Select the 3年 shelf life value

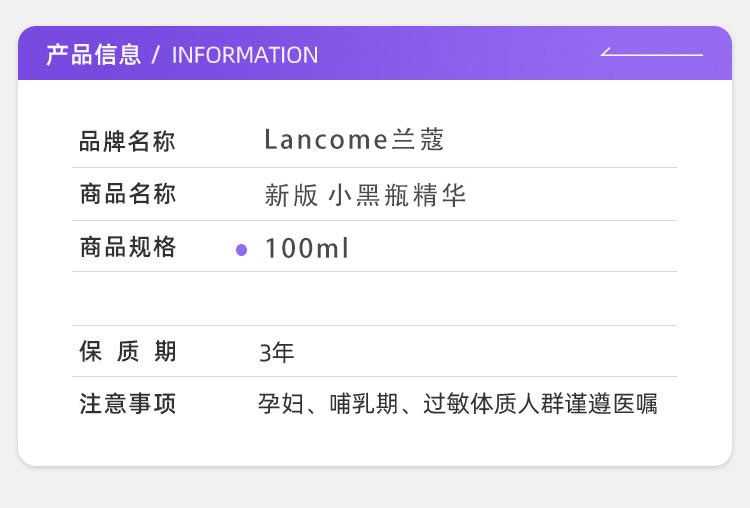[x=276, y=353]
